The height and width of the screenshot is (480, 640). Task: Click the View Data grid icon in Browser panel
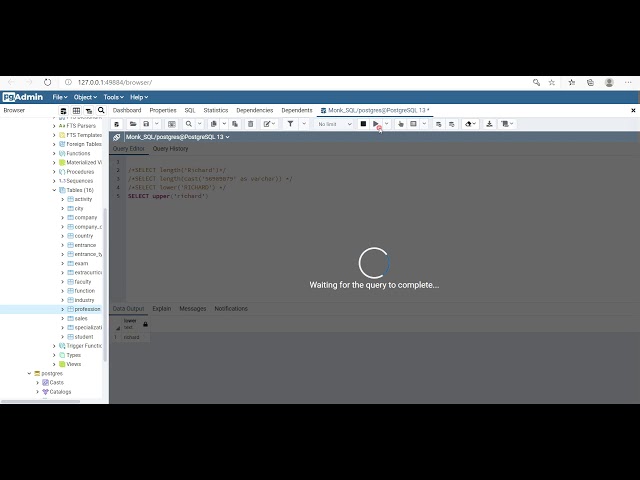76,111
